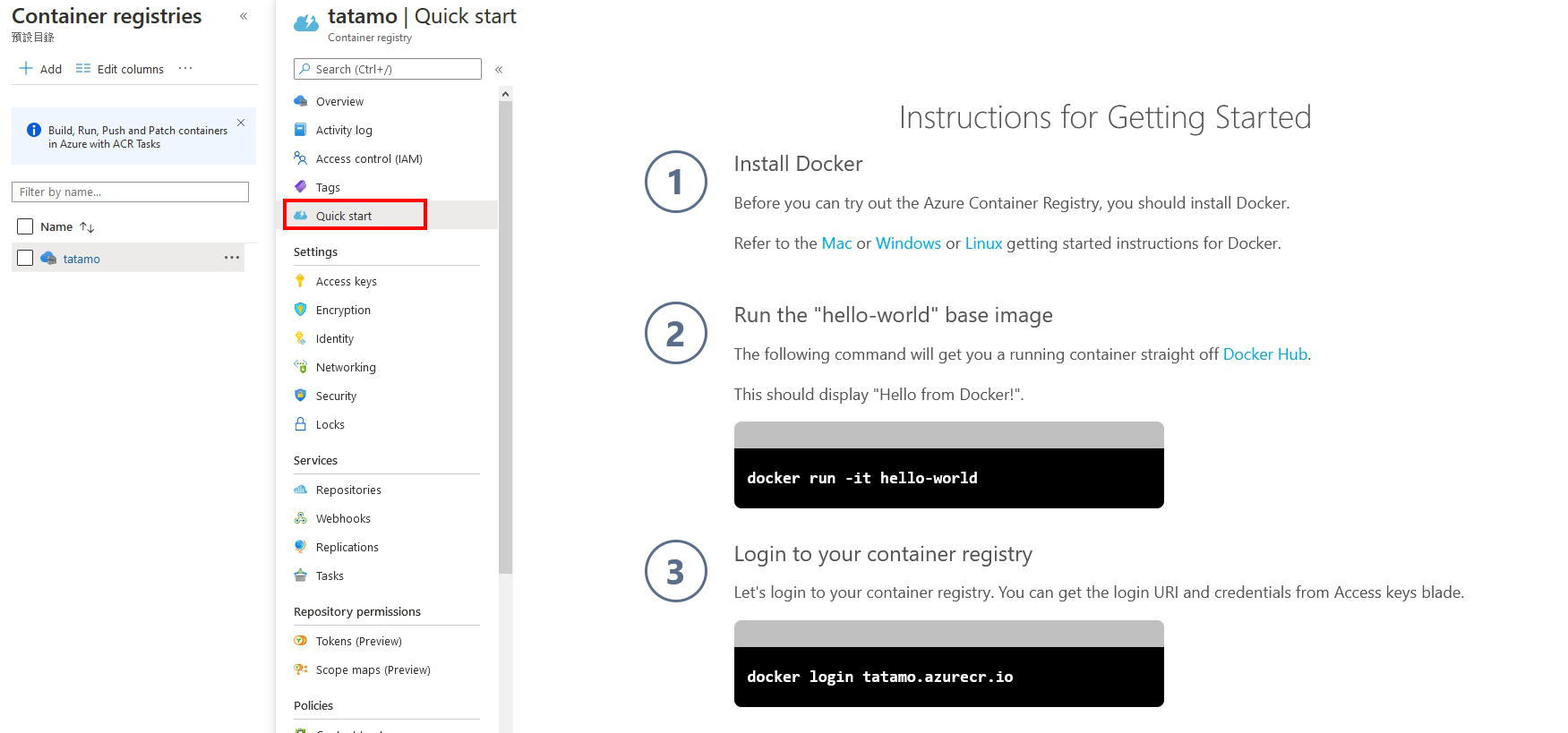The width and height of the screenshot is (1568, 733).
Task: Click the docker run hello-world command box
Action: 948,478
